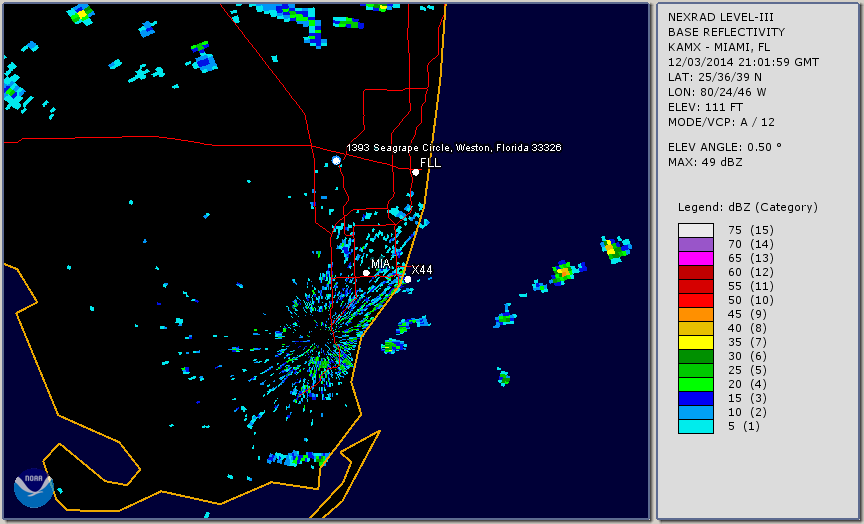Image resolution: width=864 pixels, height=524 pixels.
Task: Click the 'X44' map label
Action: coord(422,269)
